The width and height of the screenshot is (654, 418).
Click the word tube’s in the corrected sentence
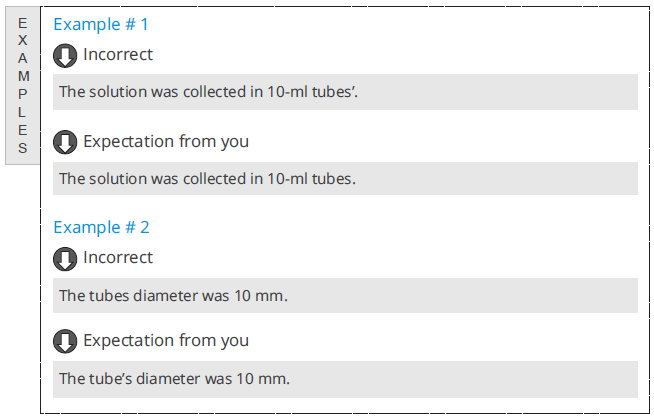click(x=111, y=379)
